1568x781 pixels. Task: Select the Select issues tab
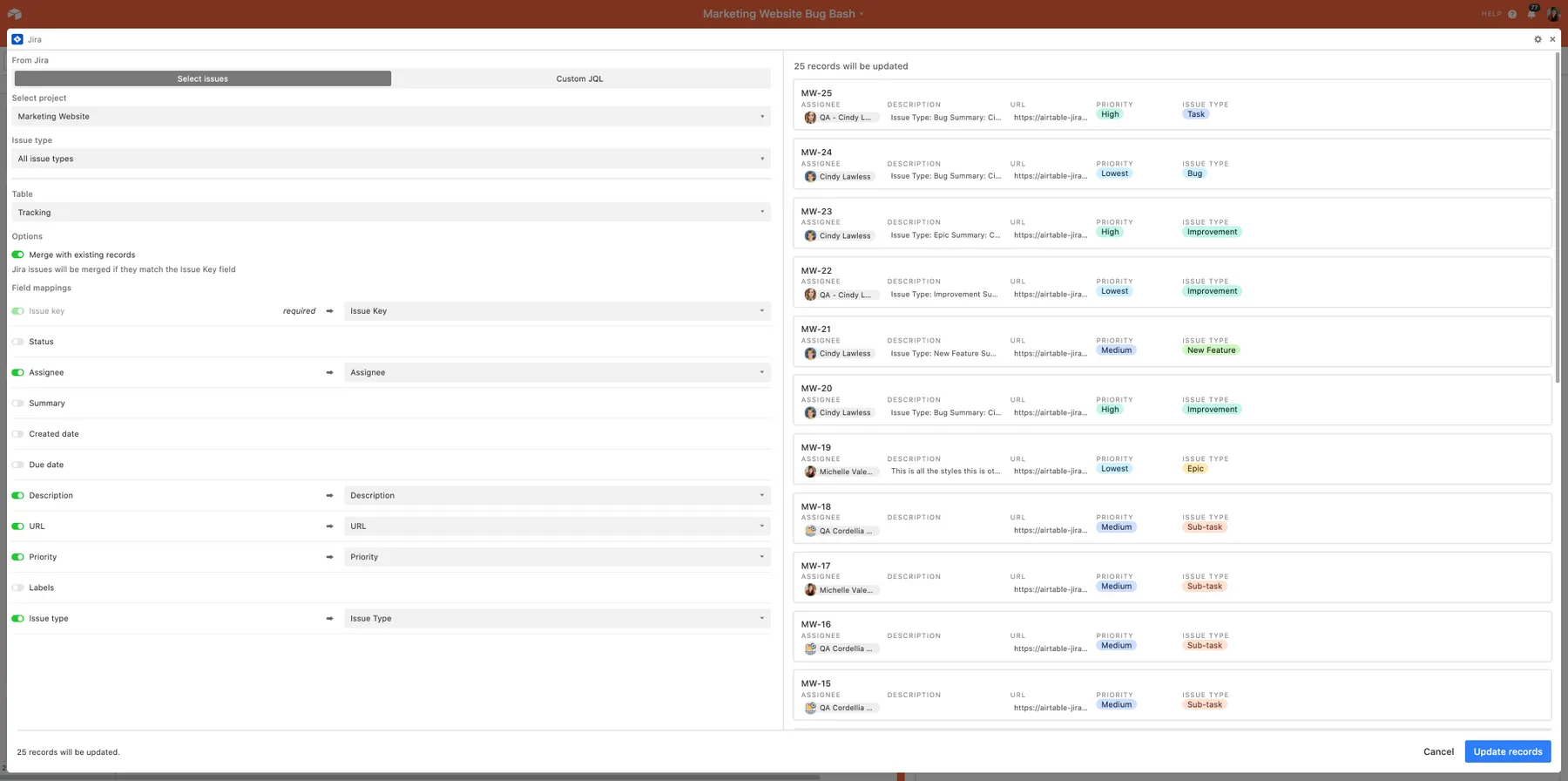[x=203, y=78]
